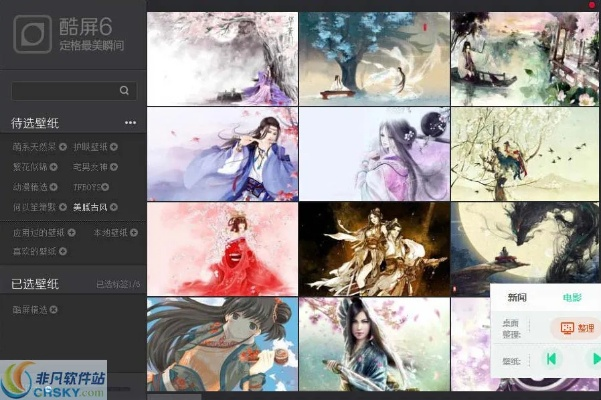
Task: Click the 酷屏6 logo icon
Action: coord(33,34)
